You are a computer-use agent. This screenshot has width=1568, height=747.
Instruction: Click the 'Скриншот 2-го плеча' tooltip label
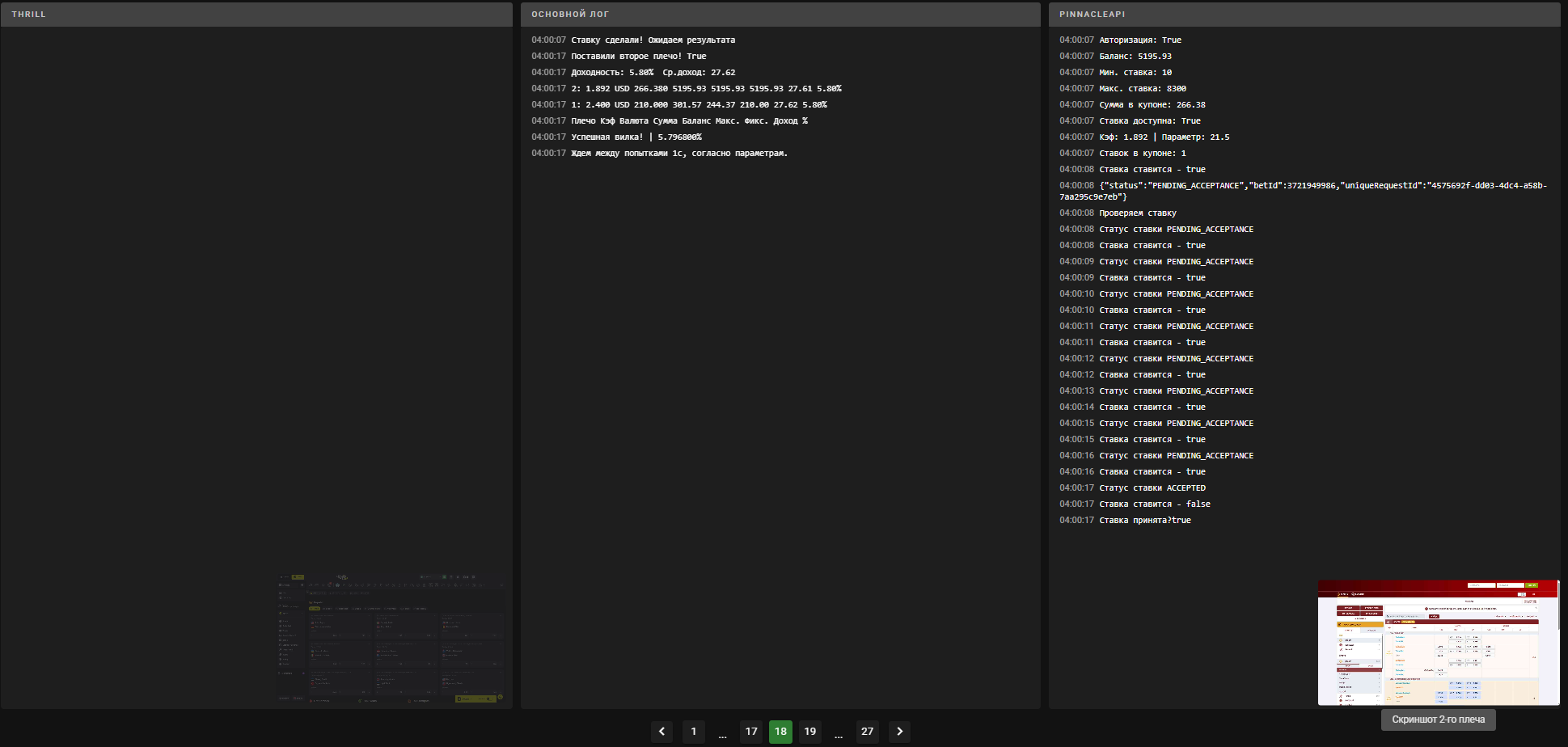point(1439,720)
